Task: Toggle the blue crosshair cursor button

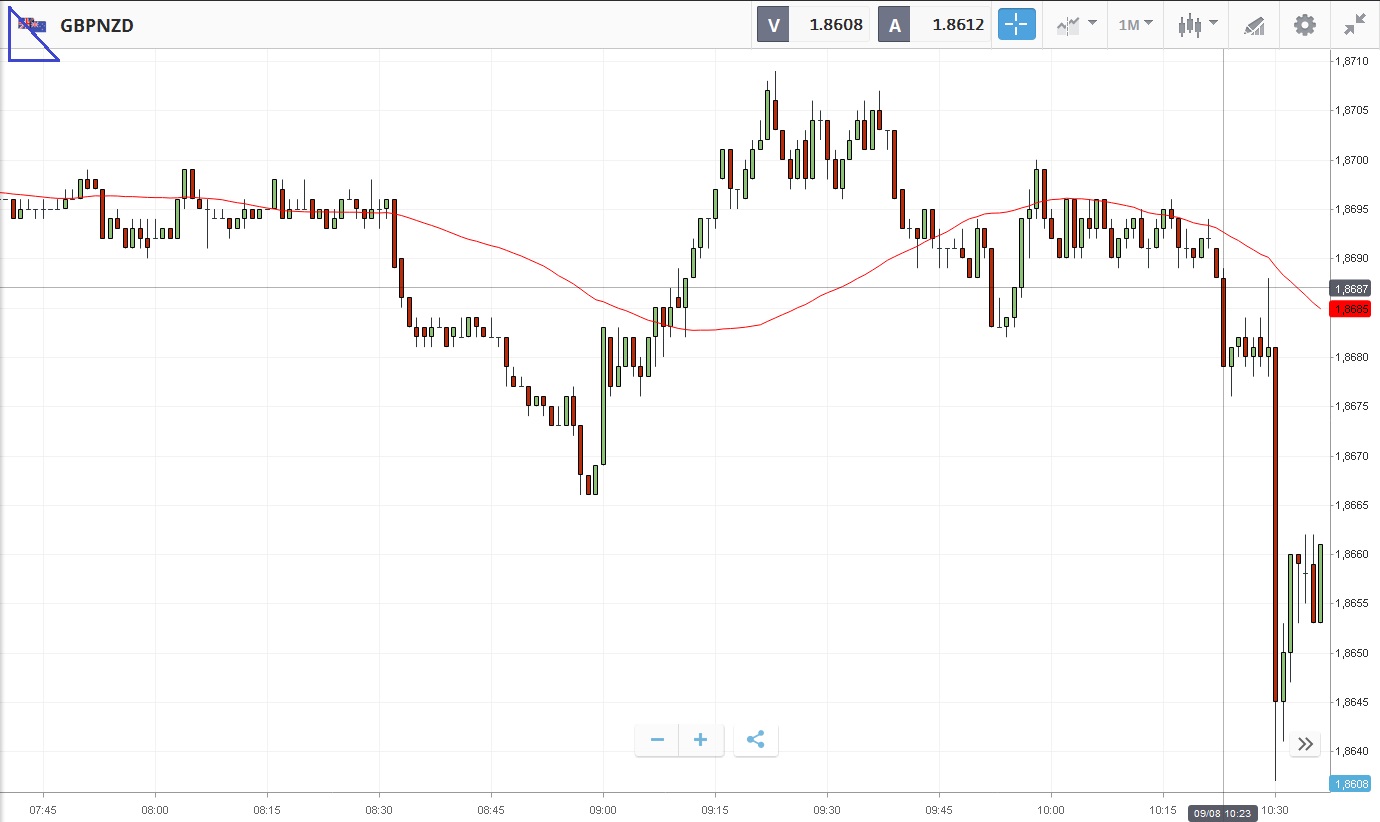Action: click(1016, 25)
